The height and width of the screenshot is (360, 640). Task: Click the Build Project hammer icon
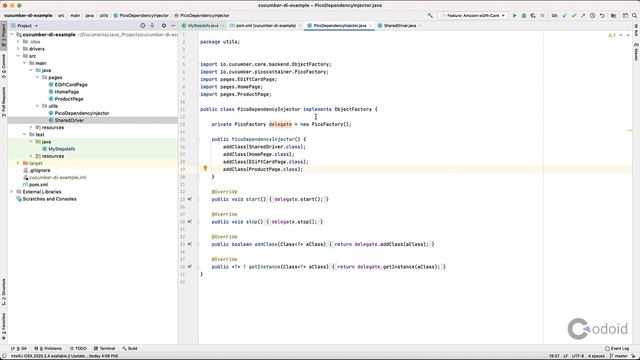(x=430, y=16)
